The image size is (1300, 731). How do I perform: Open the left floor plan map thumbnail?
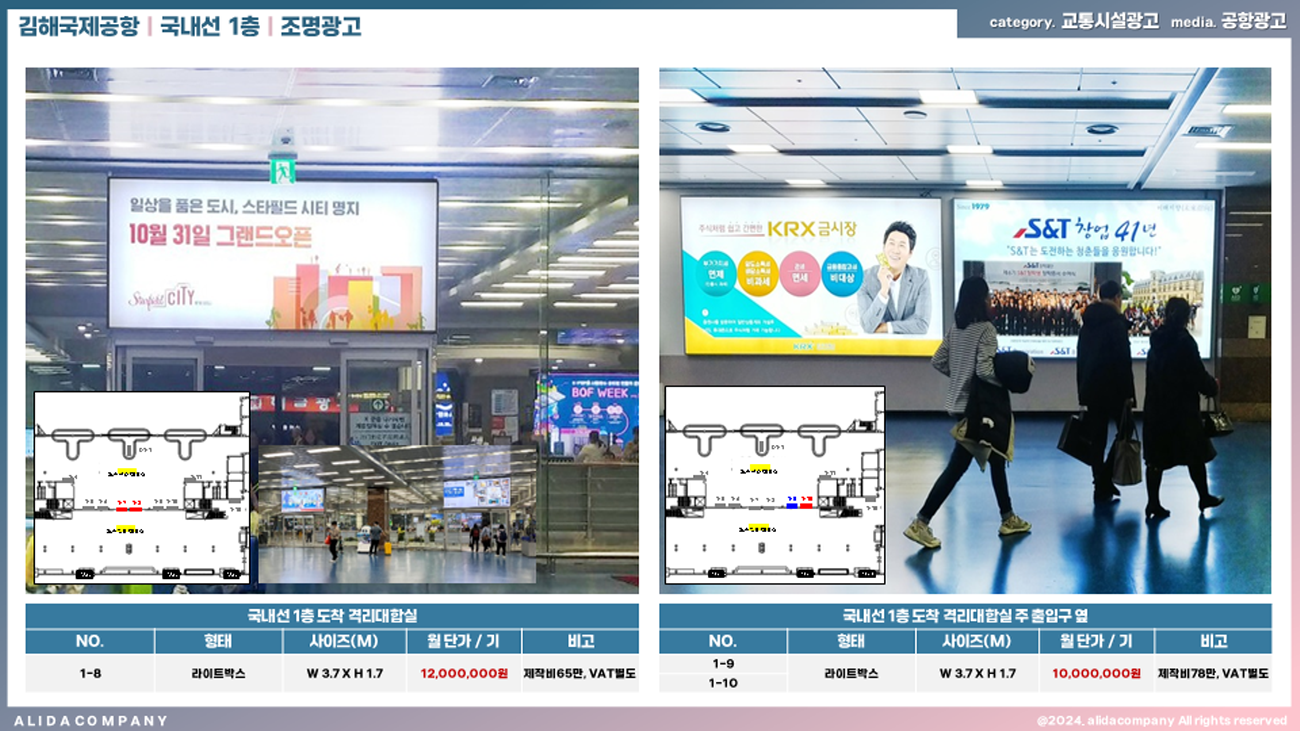[x=141, y=487]
